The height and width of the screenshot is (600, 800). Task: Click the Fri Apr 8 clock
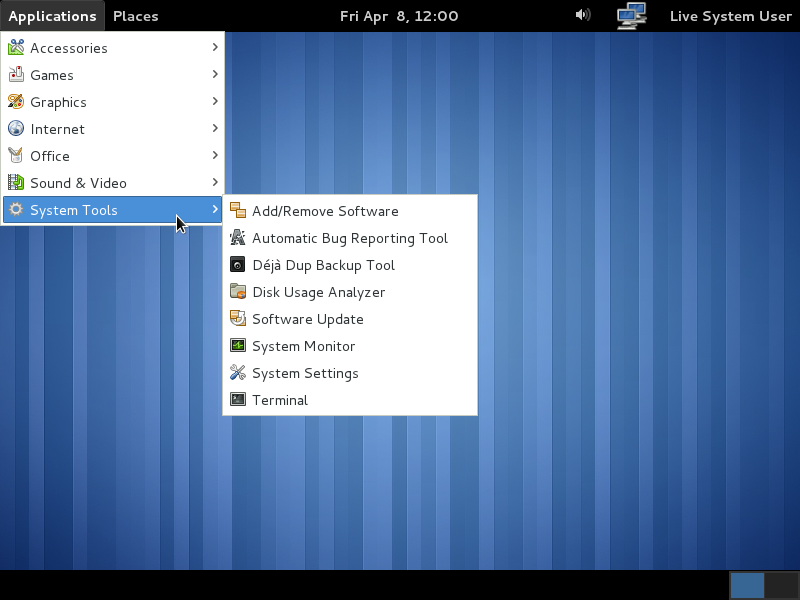click(x=399, y=15)
